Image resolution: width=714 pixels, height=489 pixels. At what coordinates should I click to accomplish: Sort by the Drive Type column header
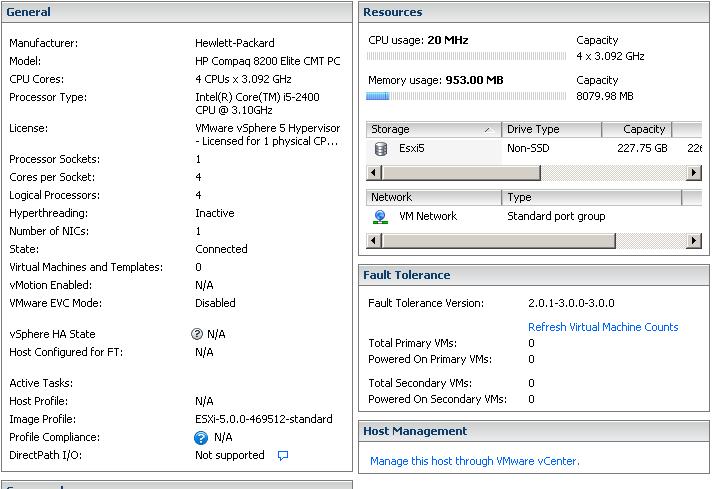tap(551, 129)
